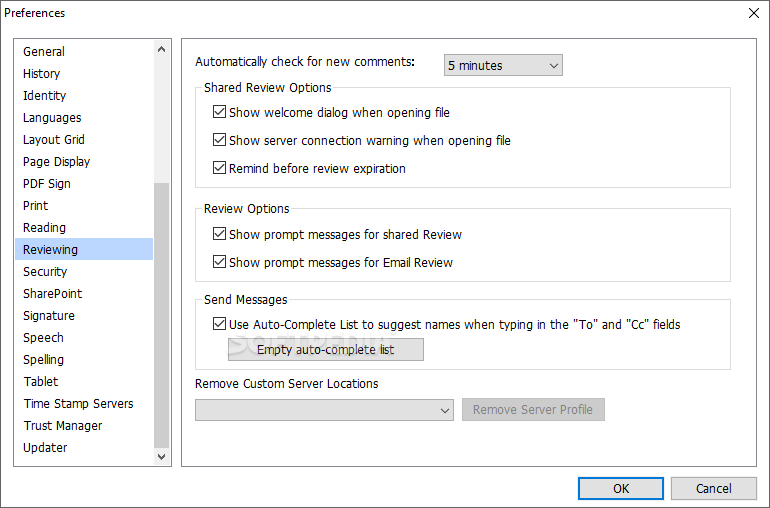Select the Reading category
The height and width of the screenshot is (508, 770).
pos(83,228)
